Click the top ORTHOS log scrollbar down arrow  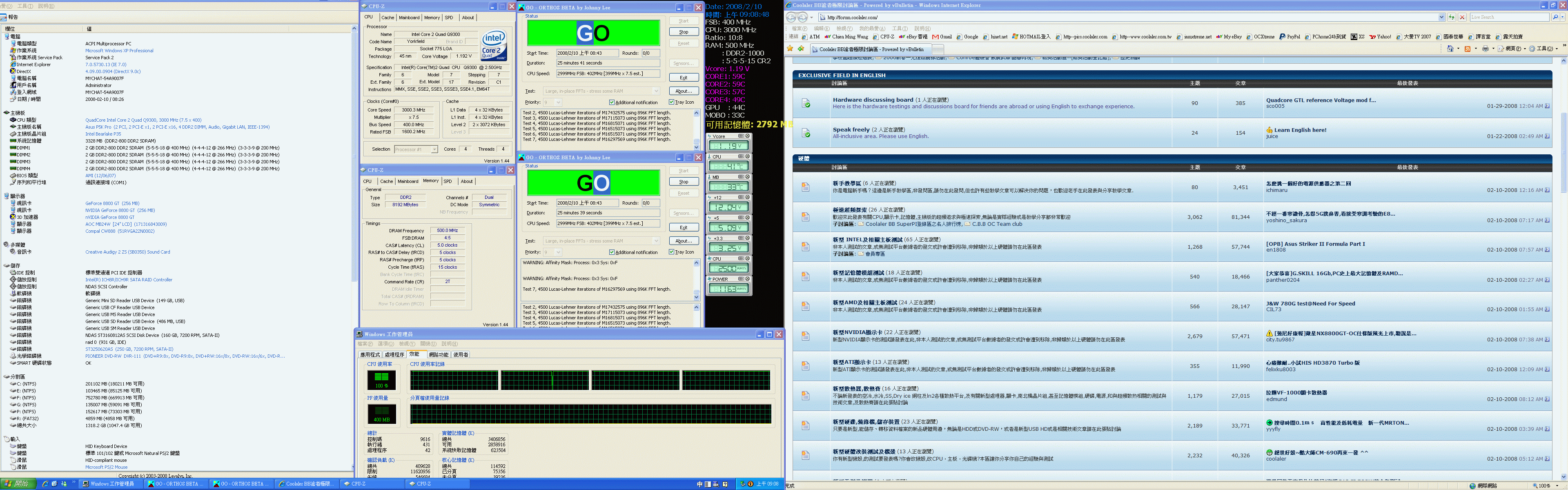click(696, 147)
